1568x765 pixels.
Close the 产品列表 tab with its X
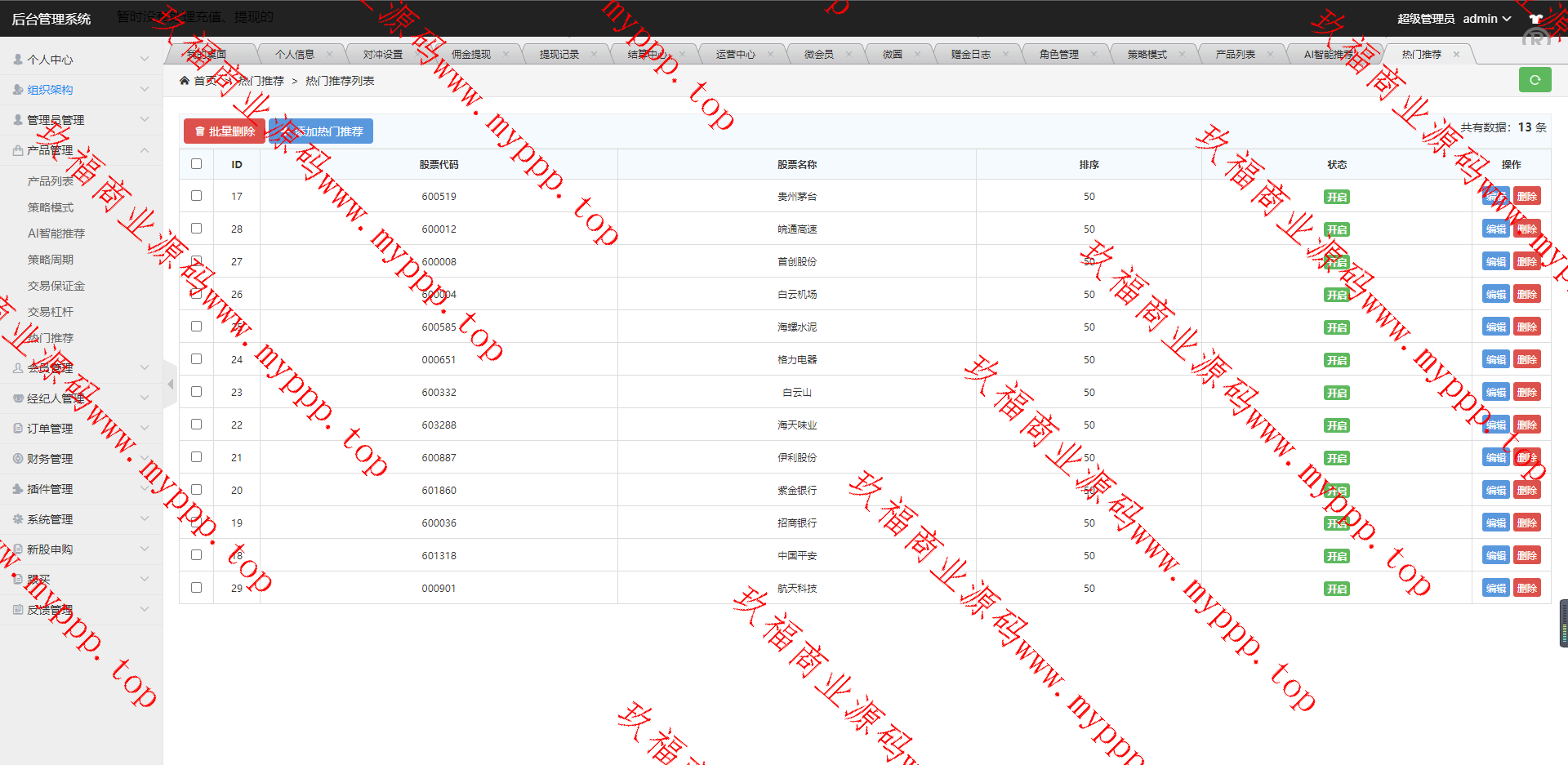click(1270, 55)
